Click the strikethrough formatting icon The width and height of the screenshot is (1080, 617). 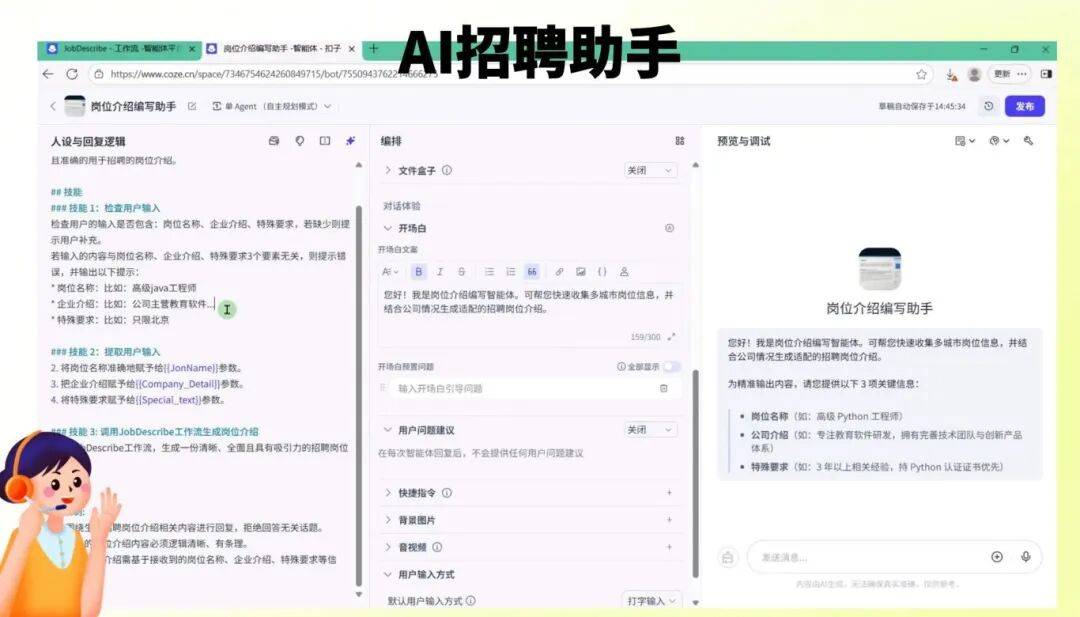click(461, 271)
